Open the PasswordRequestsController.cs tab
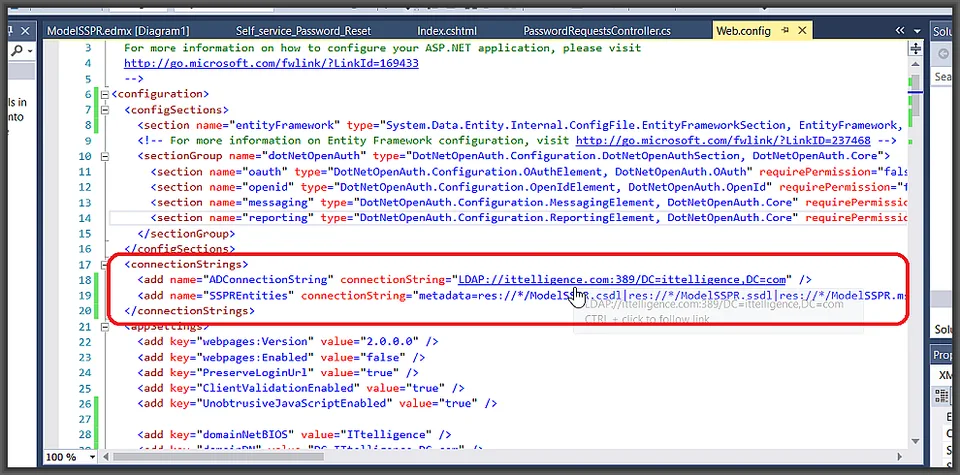The image size is (960, 475). coord(597,31)
